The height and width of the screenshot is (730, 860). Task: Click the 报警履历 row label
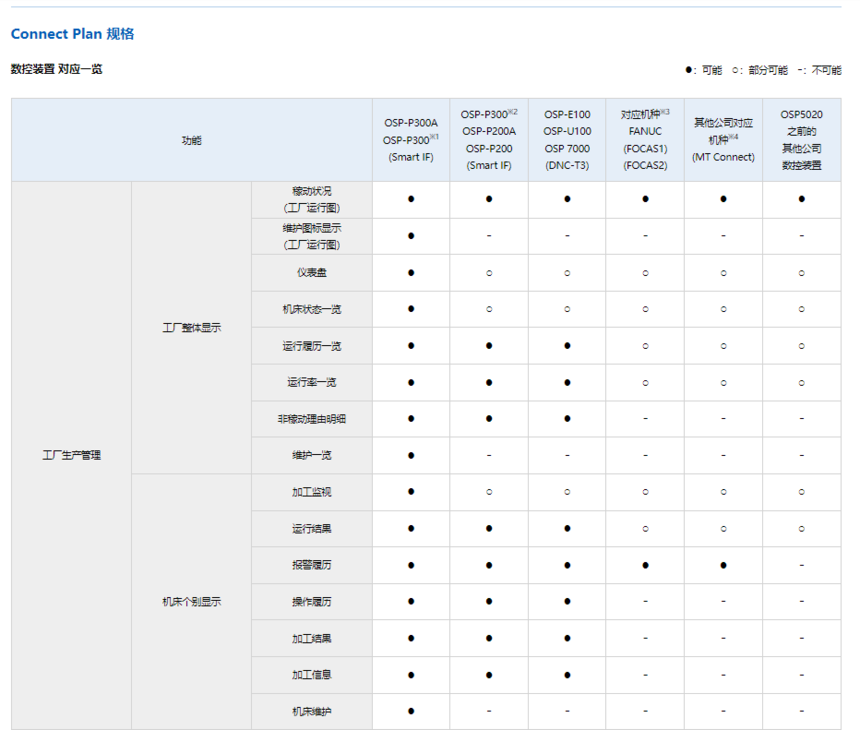[311, 565]
